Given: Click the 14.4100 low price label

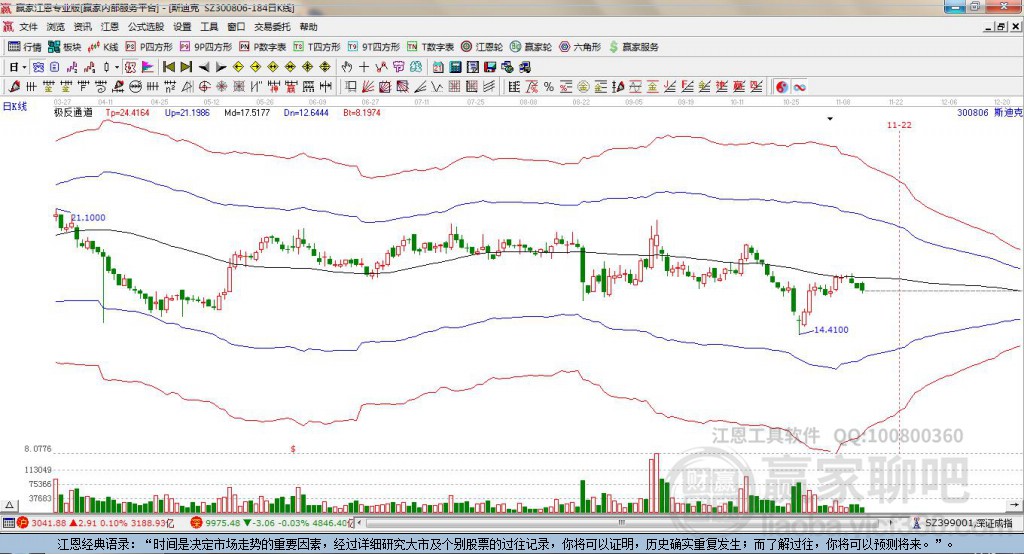Looking at the screenshot, I should click(x=831, y=330).
